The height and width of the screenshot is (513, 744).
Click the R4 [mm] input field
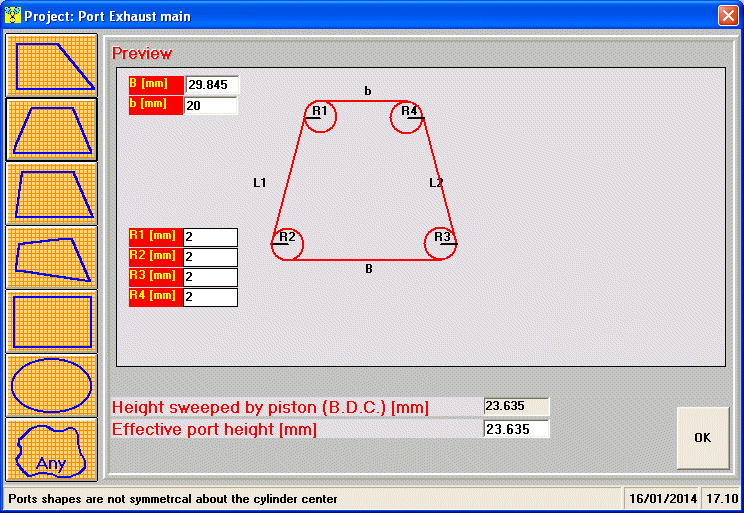pyautogui.click(x=210, y=297)
